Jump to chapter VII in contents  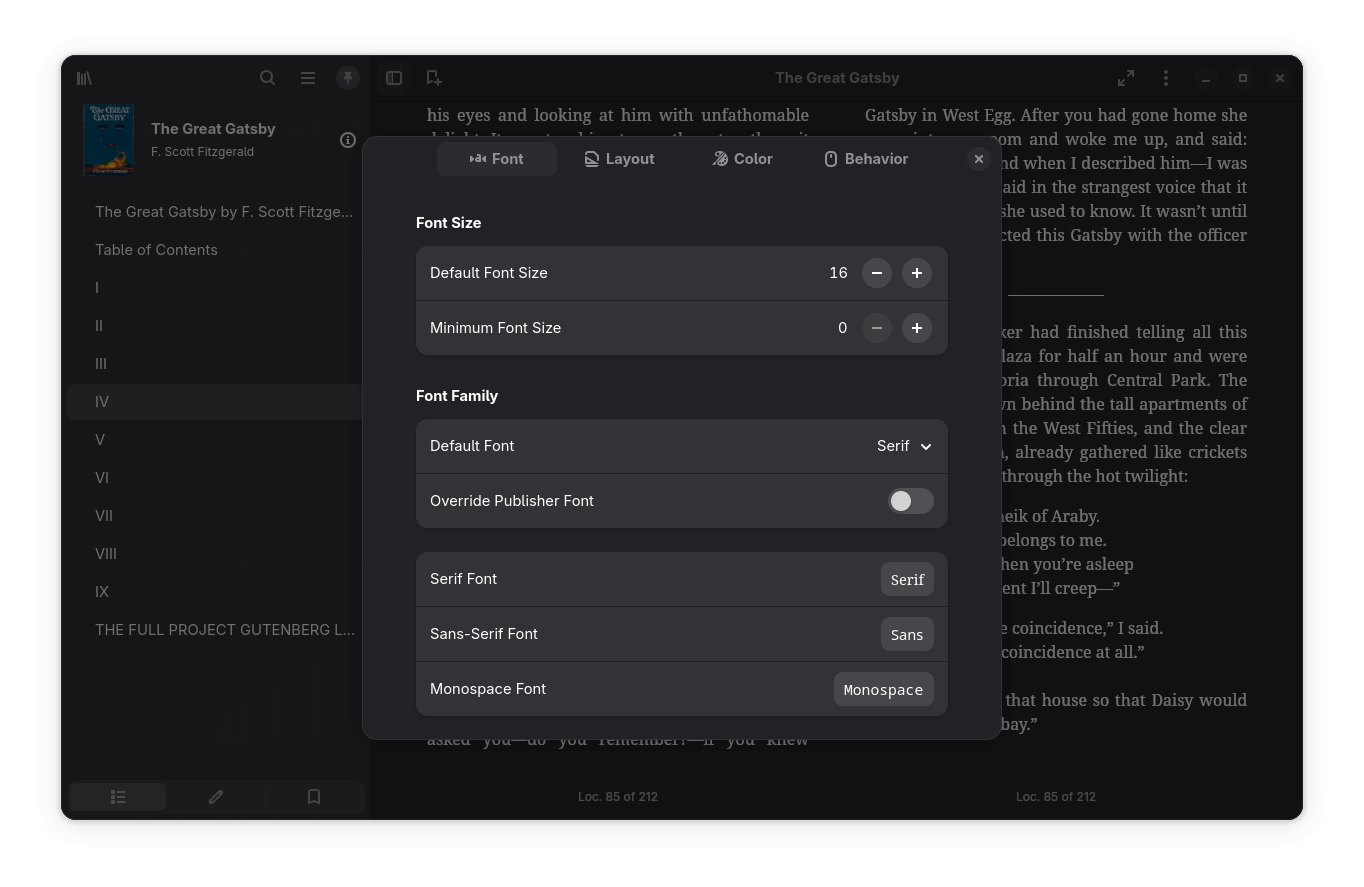coord(104,516)
